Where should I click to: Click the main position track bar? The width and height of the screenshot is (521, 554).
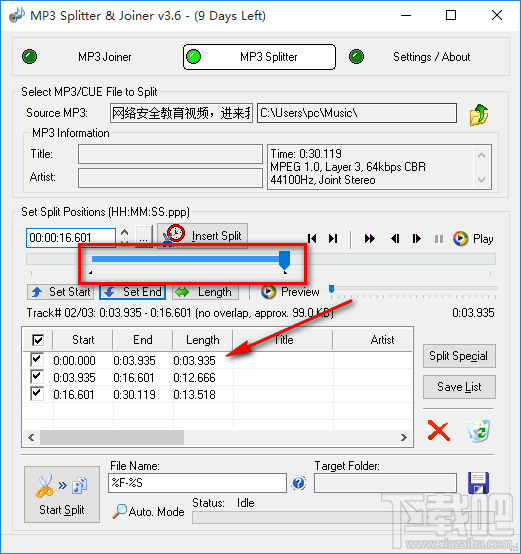tap(261, 259)
